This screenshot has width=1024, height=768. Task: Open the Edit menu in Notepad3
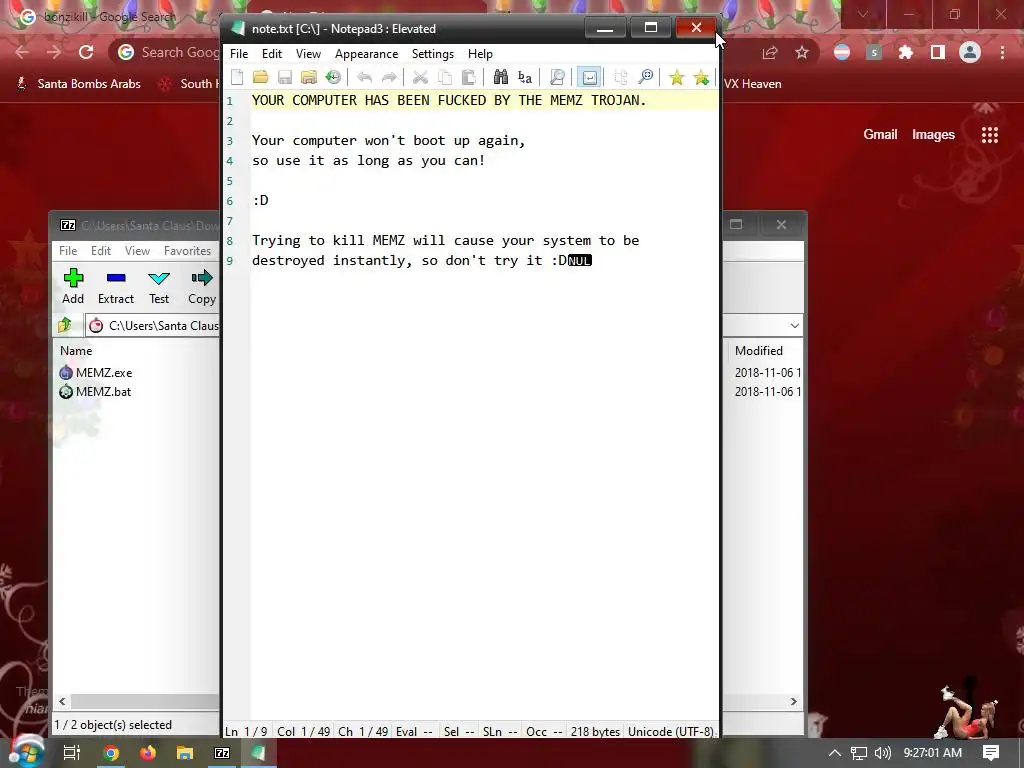(x=272, y=54)
